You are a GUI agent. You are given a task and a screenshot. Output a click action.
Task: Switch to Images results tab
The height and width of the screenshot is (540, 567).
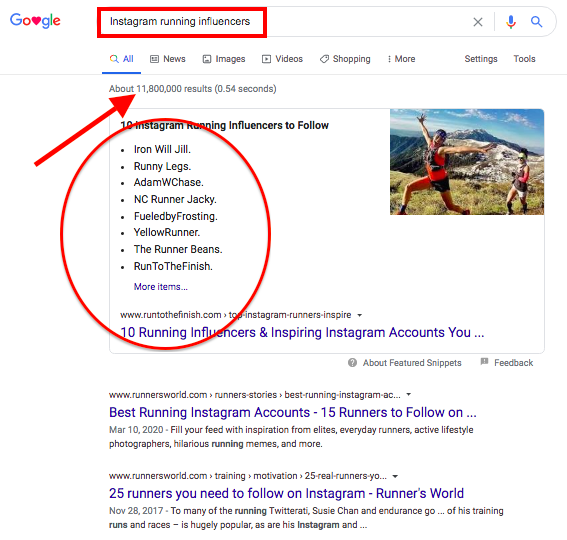224,59
